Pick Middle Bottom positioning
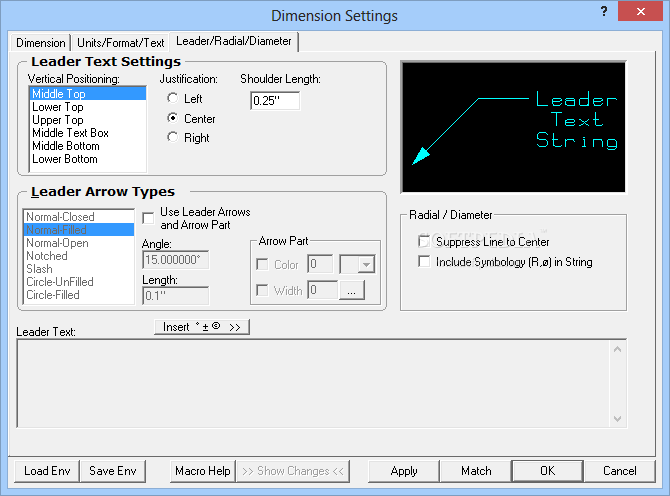Screen dimensions: 670x496 (88, 146)
